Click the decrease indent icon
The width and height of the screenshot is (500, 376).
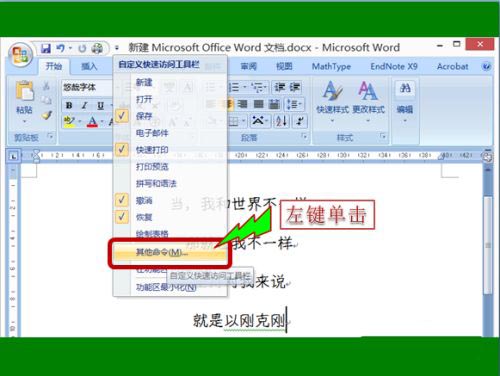click(279, 88)
